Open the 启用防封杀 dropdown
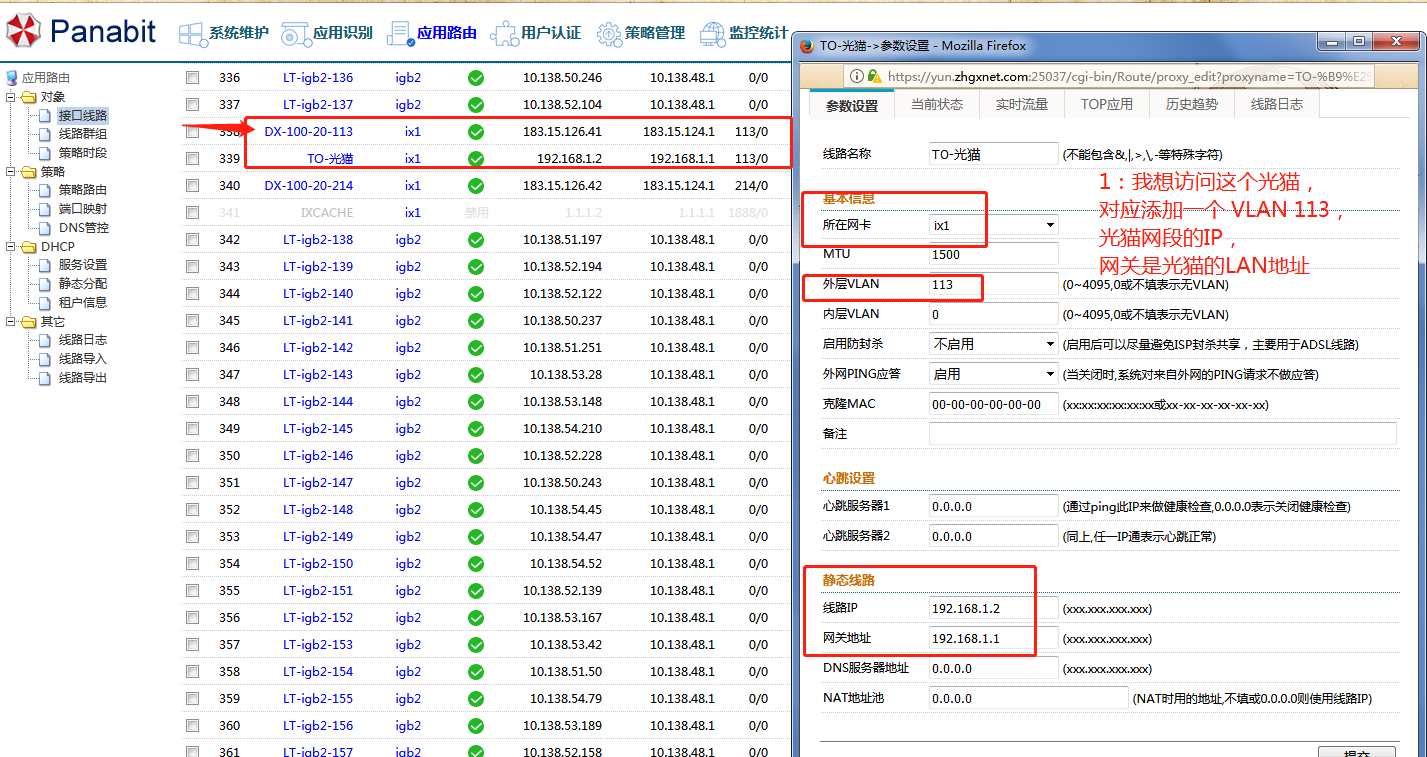Screen dimensions: 1427x757 [x=993, y=344]
